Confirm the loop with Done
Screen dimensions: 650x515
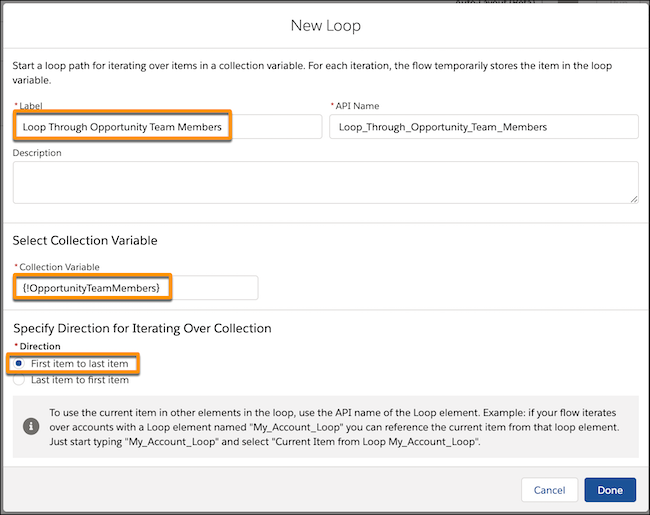[x=610, y=490]
